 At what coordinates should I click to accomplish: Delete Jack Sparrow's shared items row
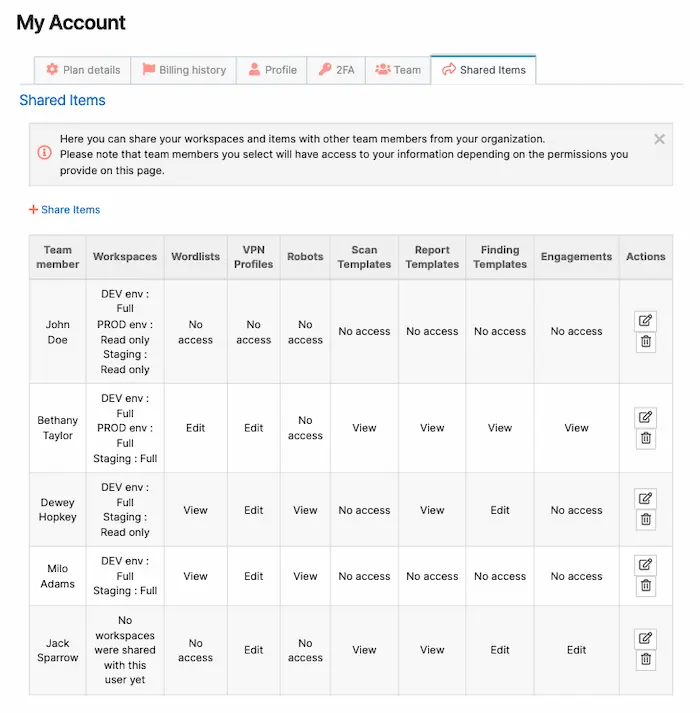(645, 659)
